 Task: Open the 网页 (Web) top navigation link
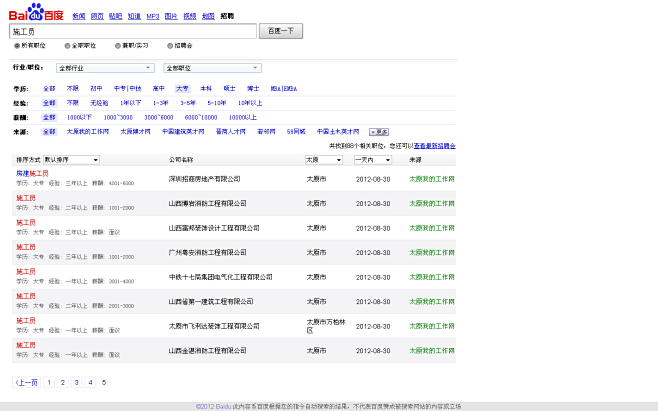coord(97,16)
